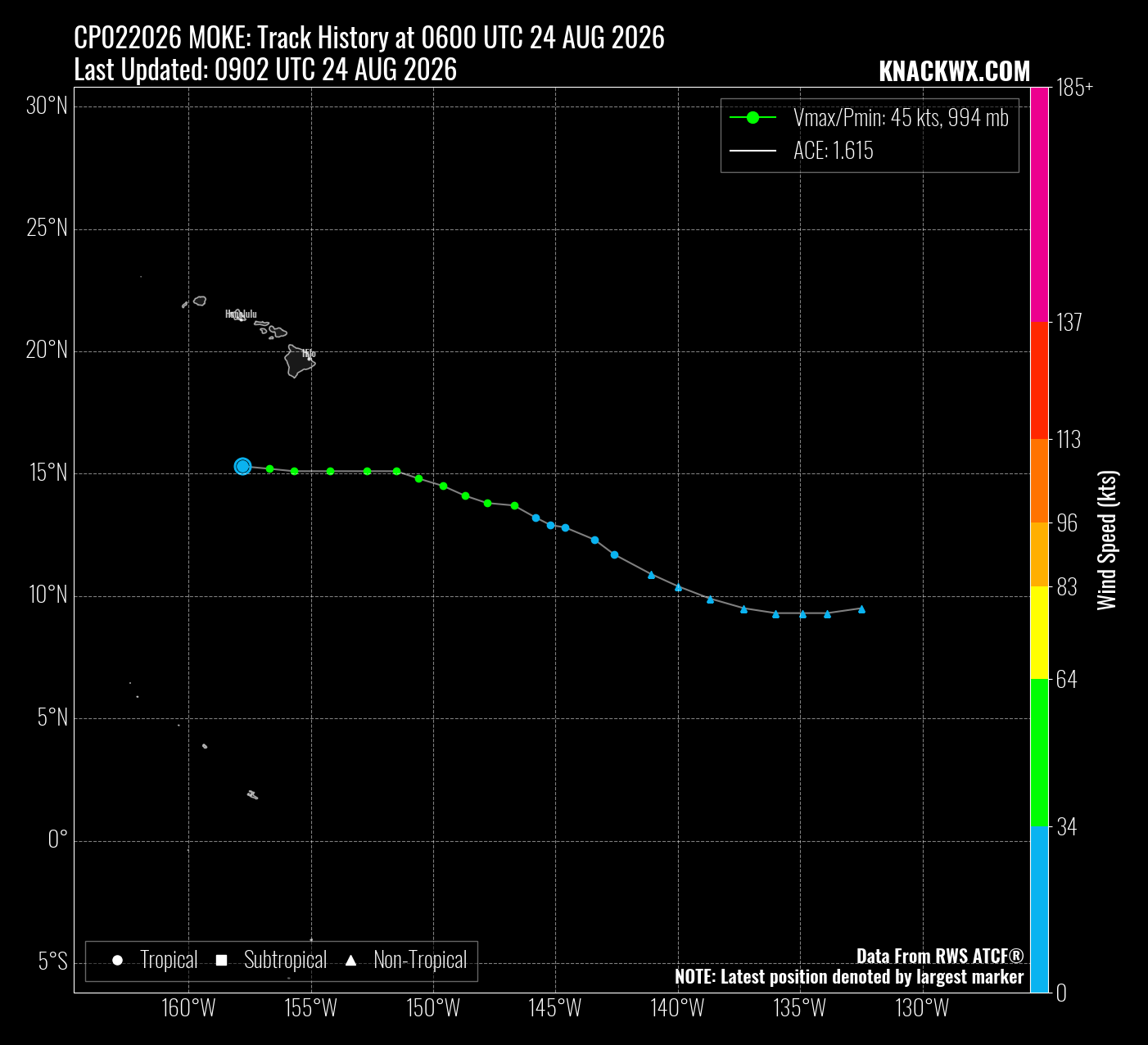This screenshot has width=1148, height=1045.
Task: Click the "155°W" longitude label
Action: pyautogui.click(x=310, y=1008)
